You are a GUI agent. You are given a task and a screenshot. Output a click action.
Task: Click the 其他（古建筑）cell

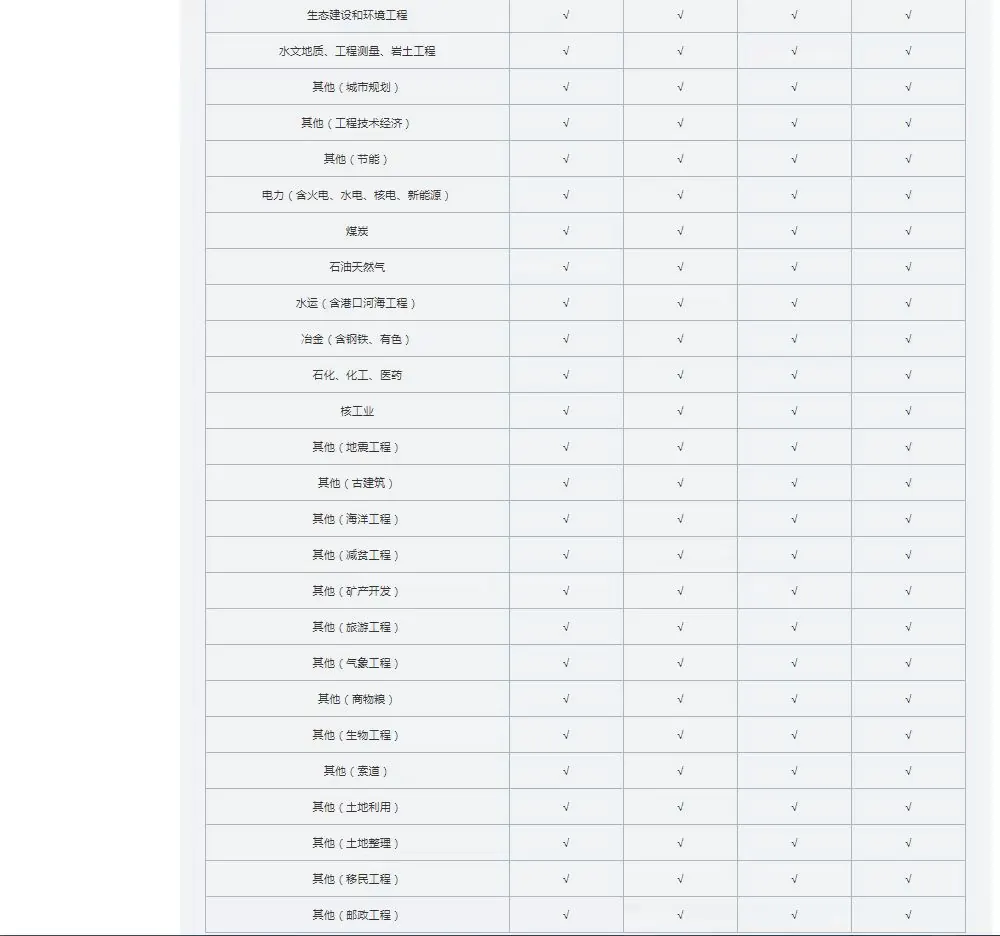pyautogui.click(x=357, y=483)
